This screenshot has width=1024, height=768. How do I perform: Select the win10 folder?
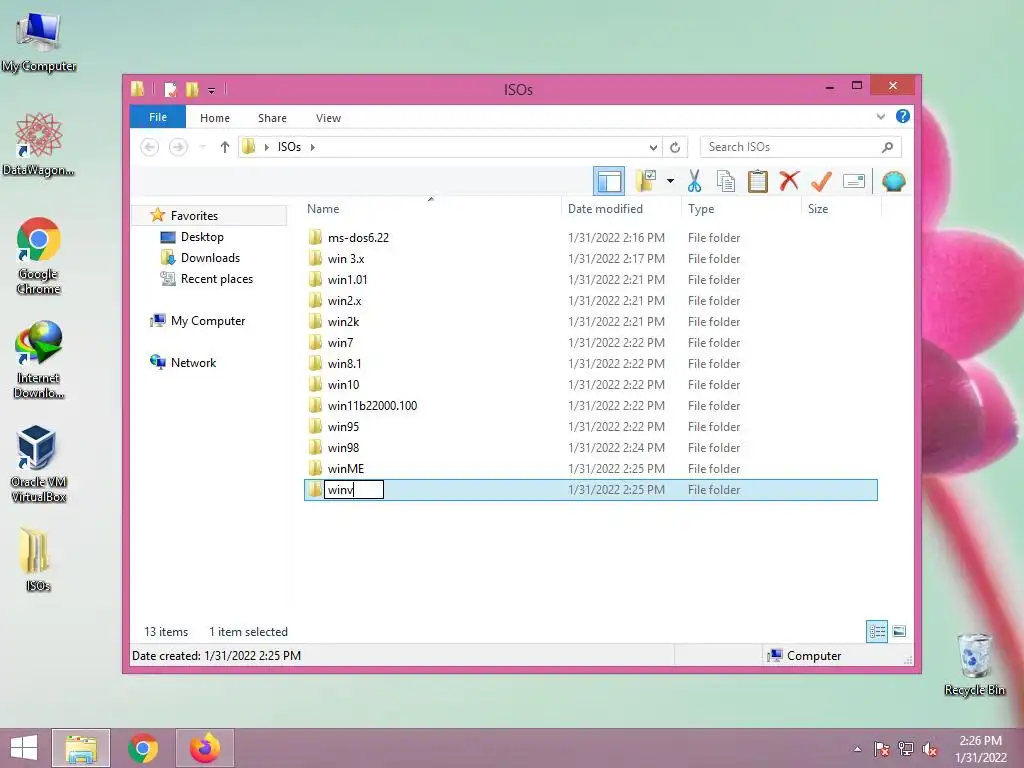pos(590,385)
